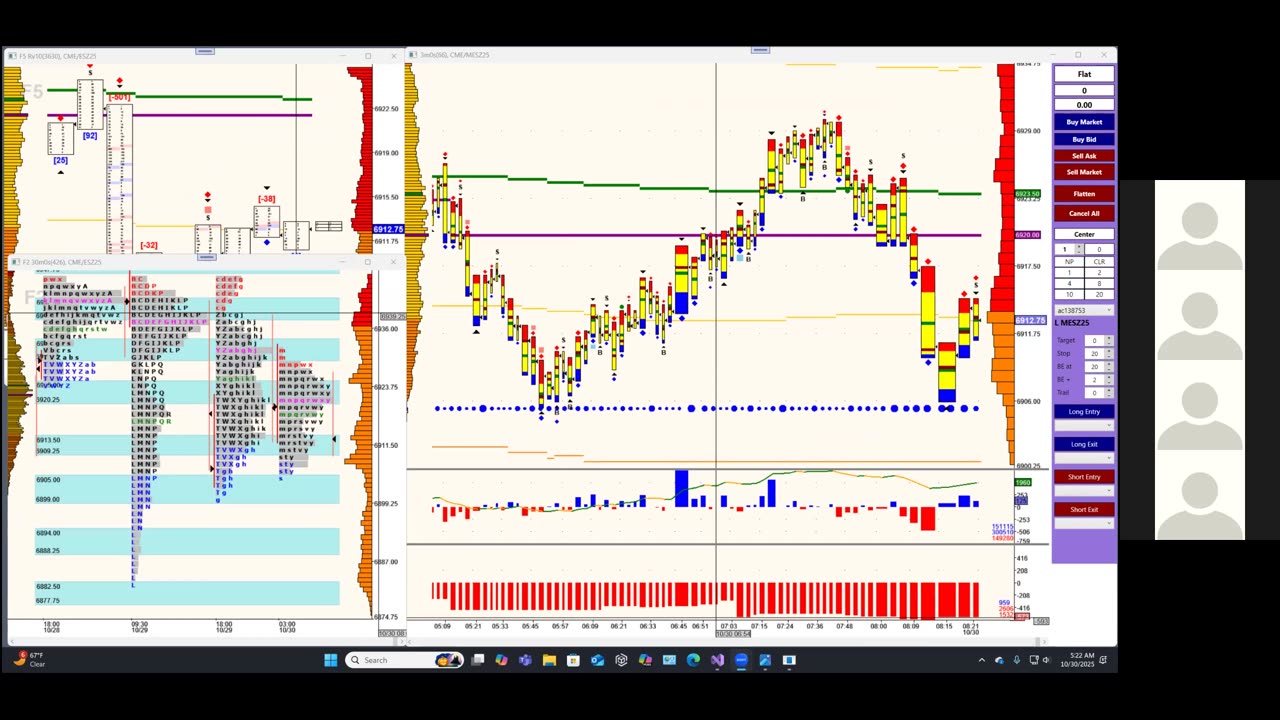Click 6913.50 in the TPO chart
Image resolution: width=1280 pixels, height=720 pixels.
coord(48,440)
